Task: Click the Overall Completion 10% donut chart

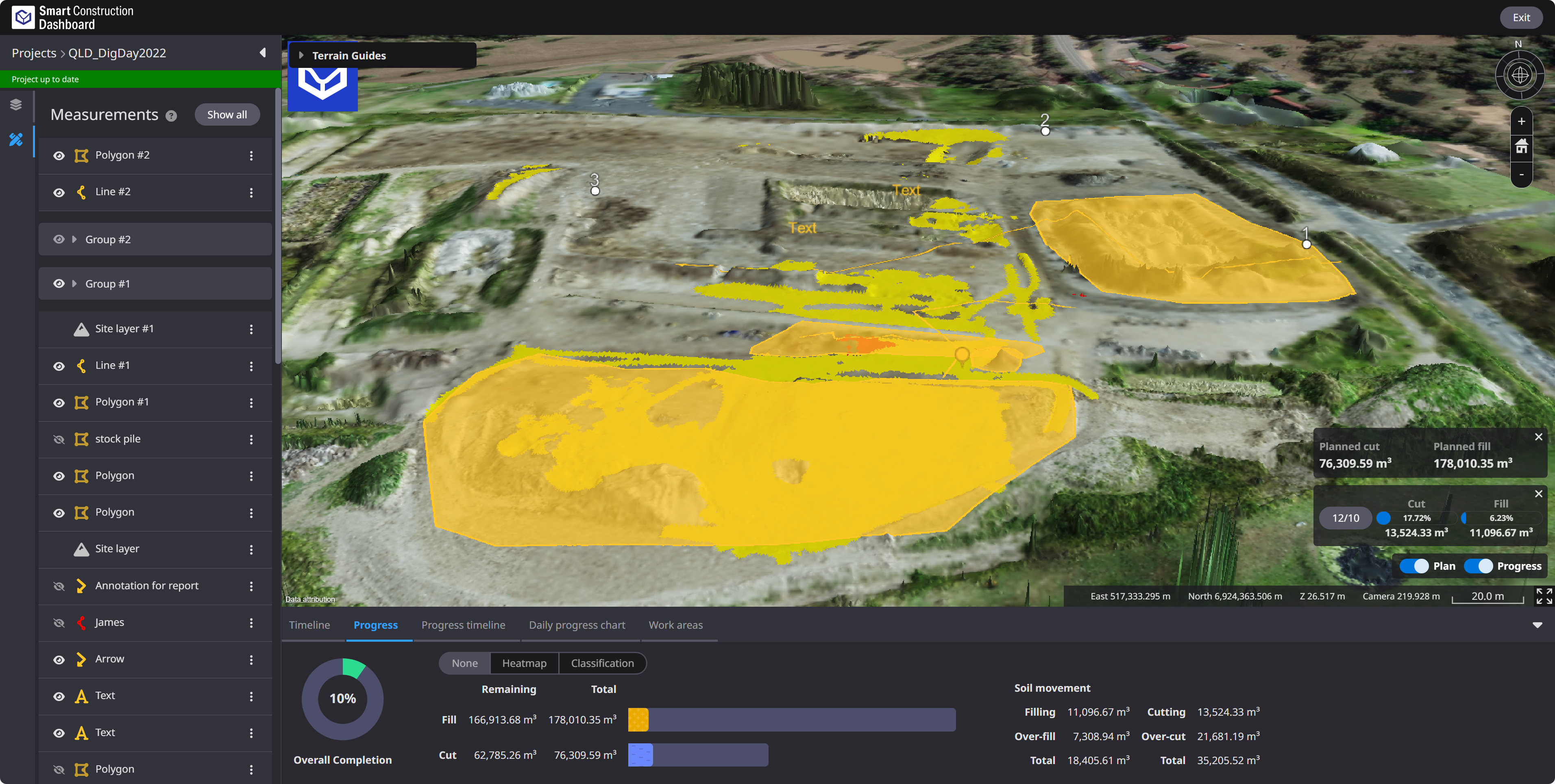Action: pos(342,699)
